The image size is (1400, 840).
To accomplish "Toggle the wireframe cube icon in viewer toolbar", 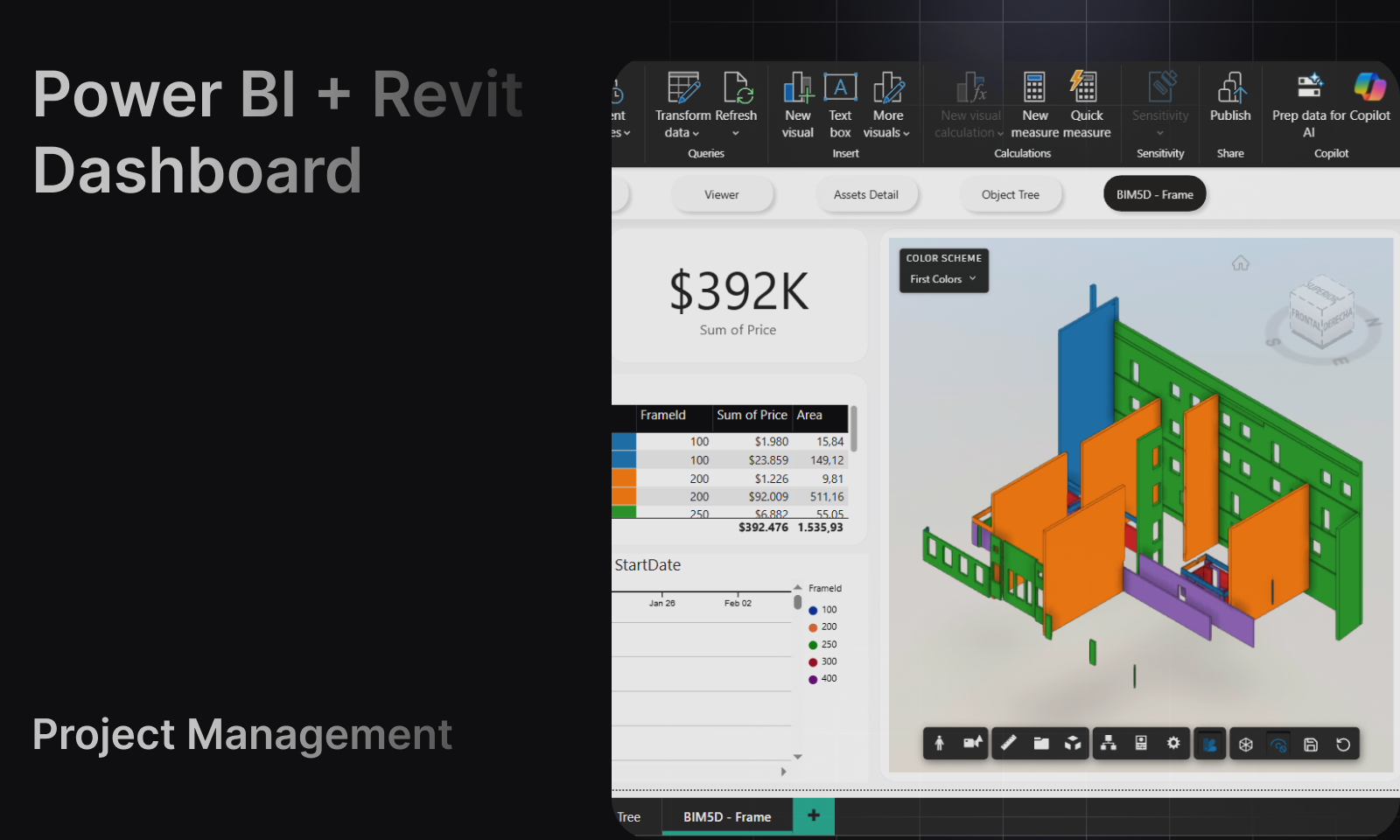I will (1246, 743).
